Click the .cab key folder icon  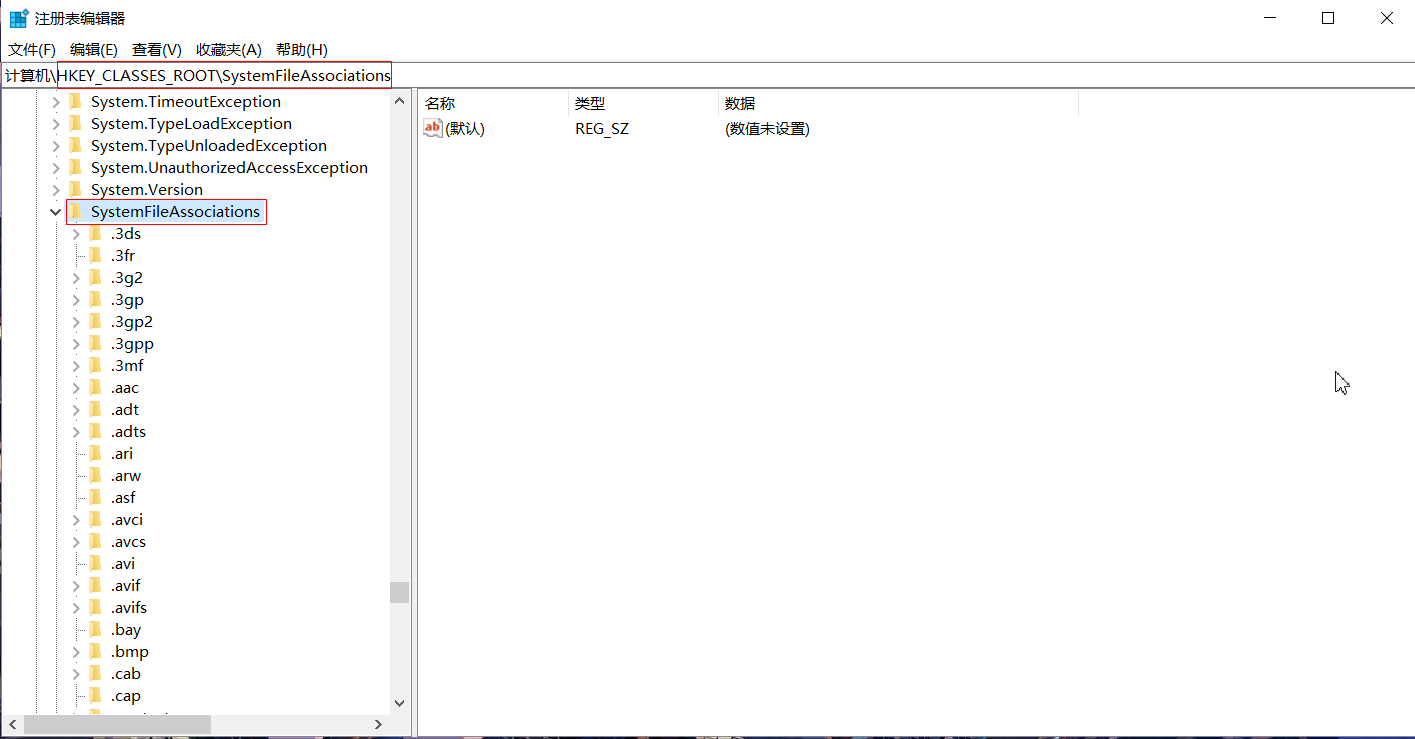point(96,673)
